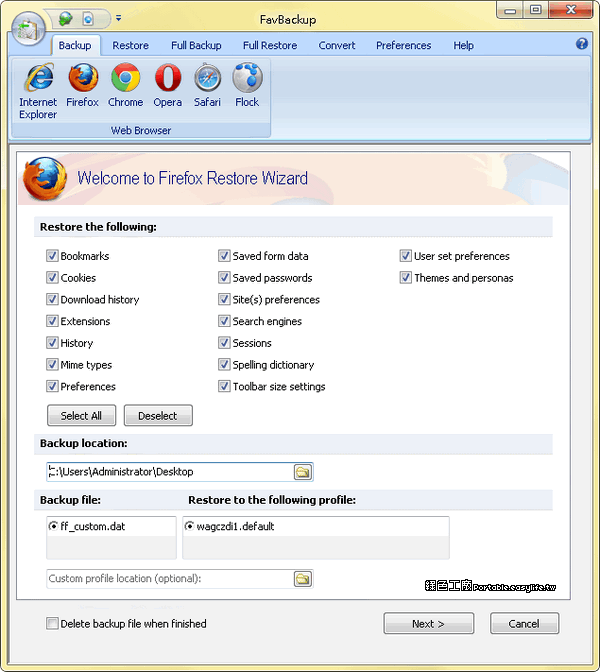Minimize the FavBackup window

(510, 9)
